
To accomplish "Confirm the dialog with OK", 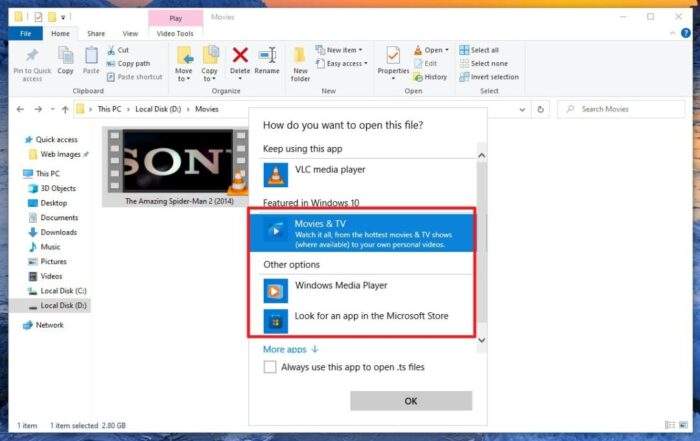I will [x=411, y=401].
